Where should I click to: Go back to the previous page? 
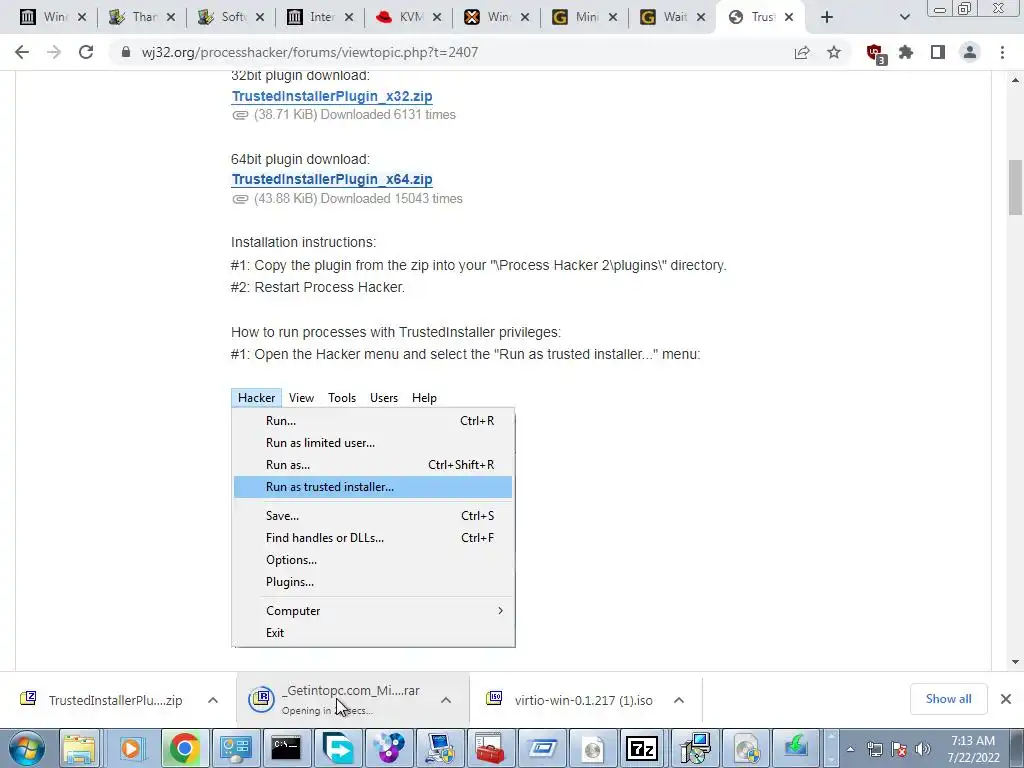[22, 52]
